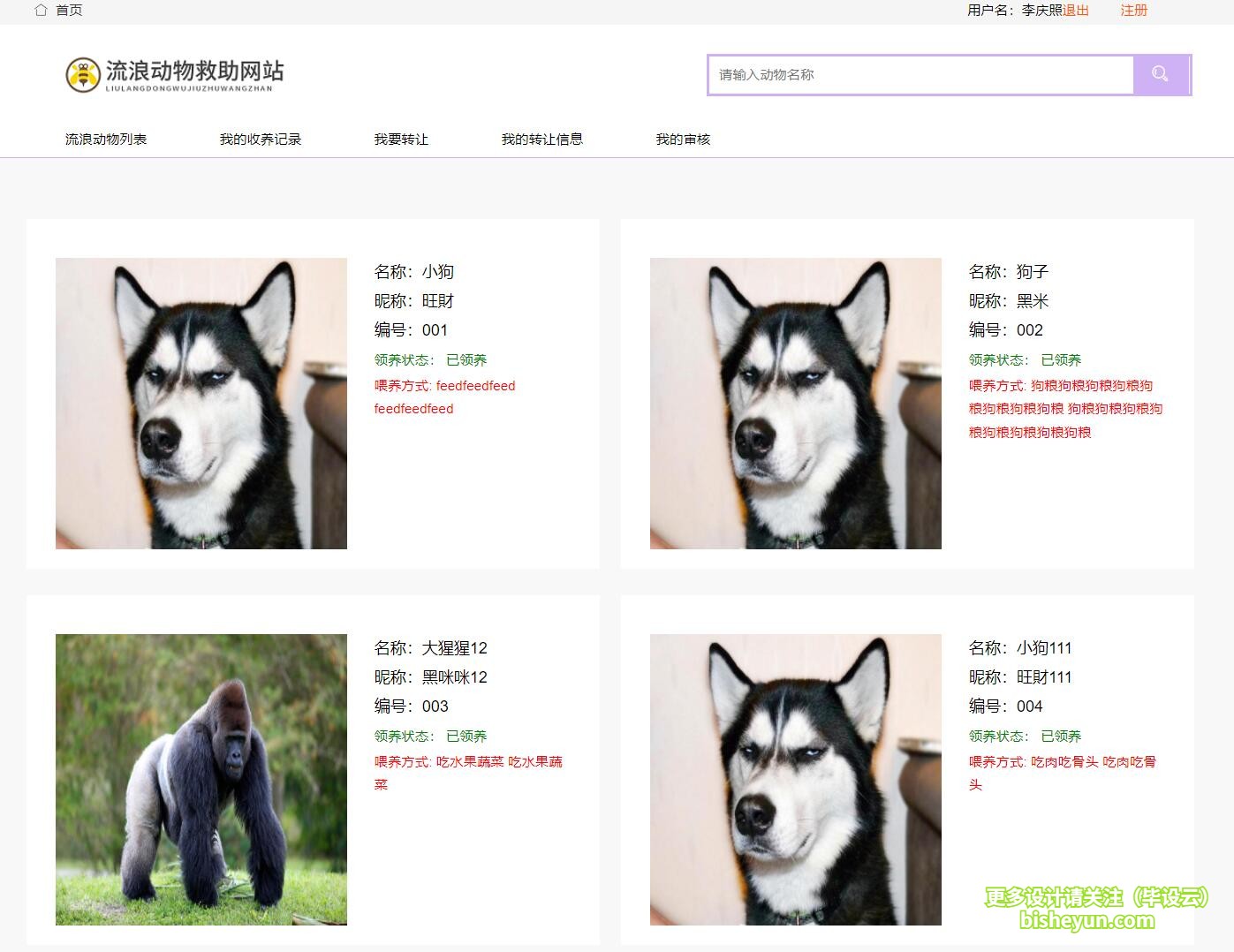Open the 流浪动物列表 menu item
The height and width of the screenshot is (952, 1234).
click(x=106, y=139)
